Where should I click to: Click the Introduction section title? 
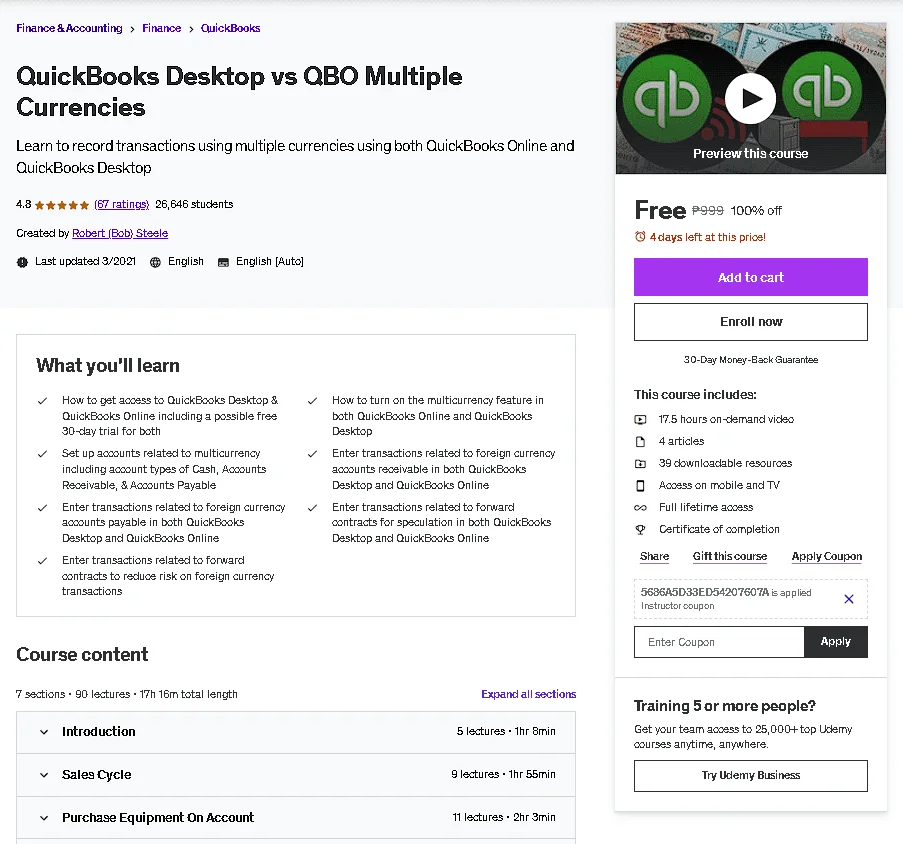(x=98, y=732)
